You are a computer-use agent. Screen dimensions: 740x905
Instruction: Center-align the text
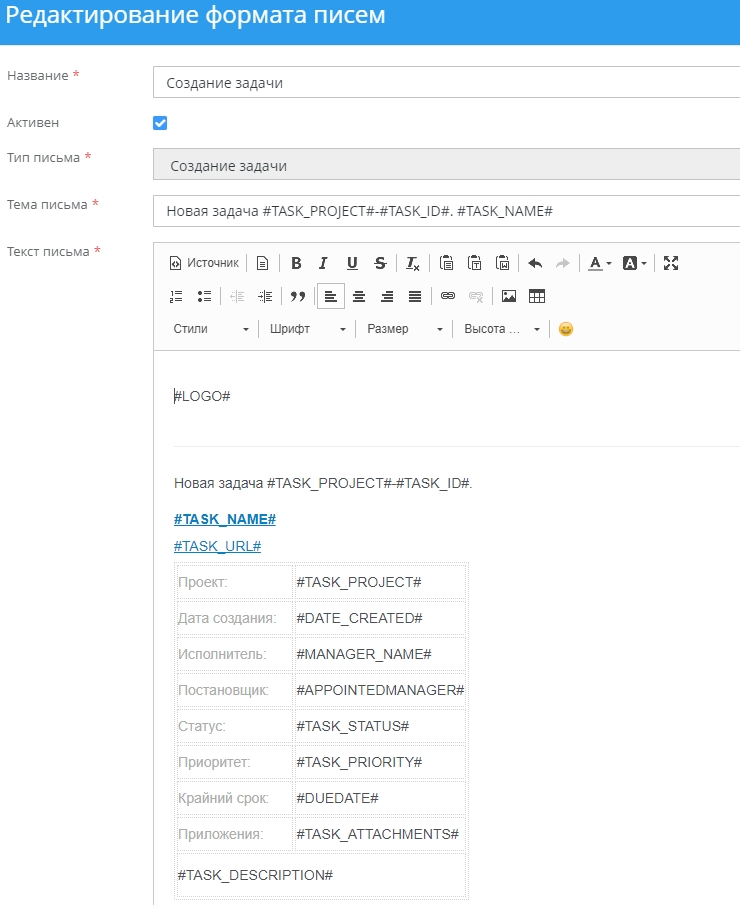(358, 296)
